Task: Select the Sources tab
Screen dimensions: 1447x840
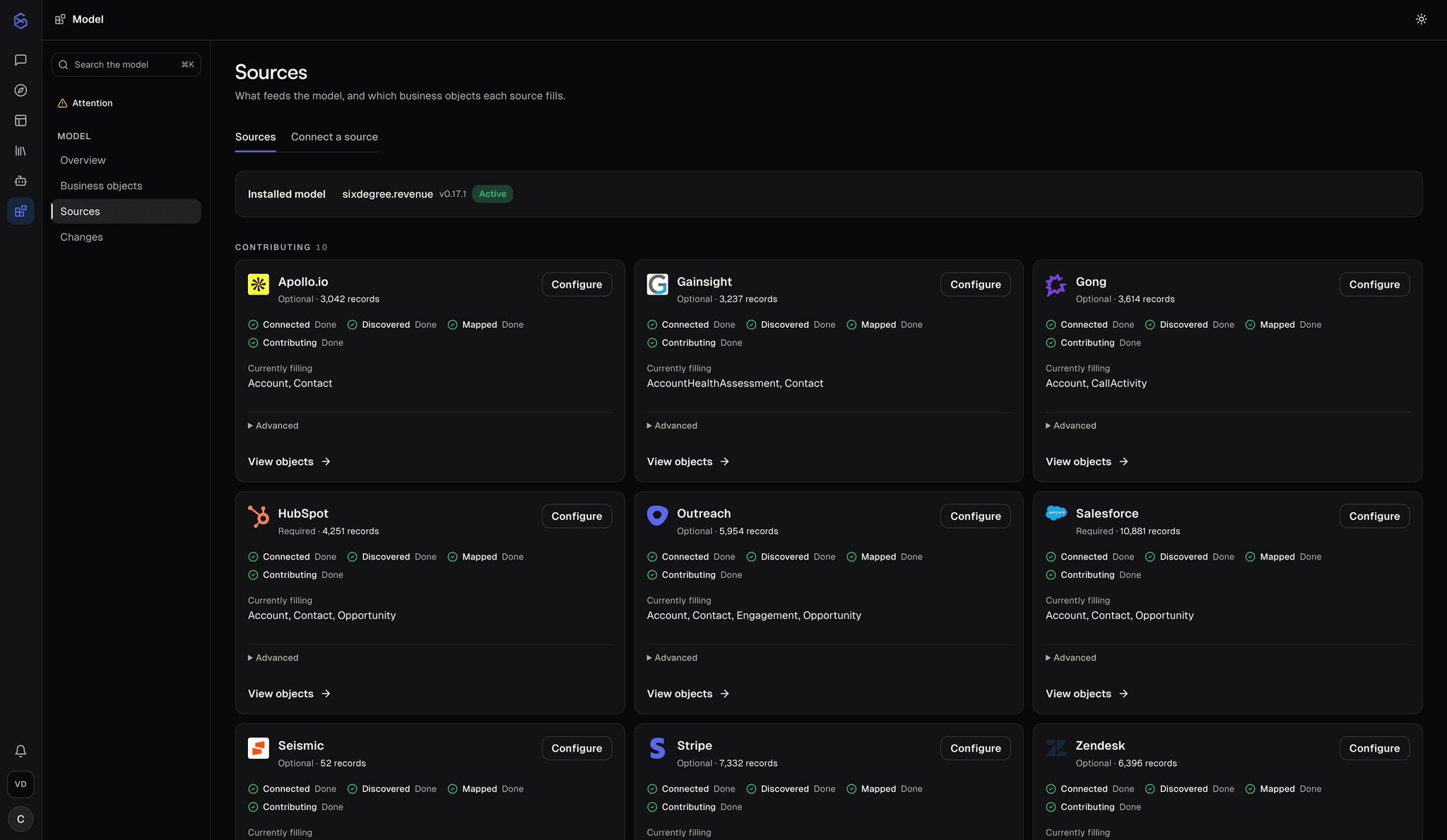Action: (255, 137)
